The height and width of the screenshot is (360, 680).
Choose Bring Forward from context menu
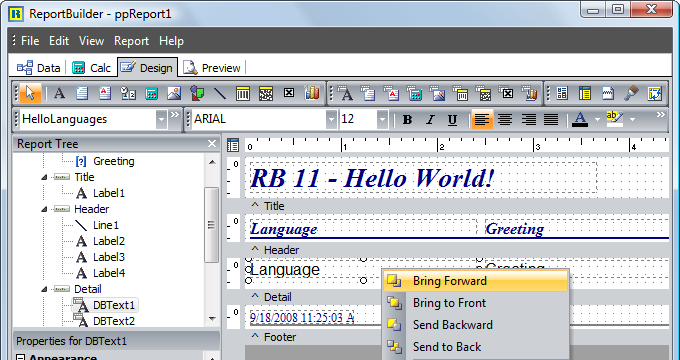coord(475,281)
